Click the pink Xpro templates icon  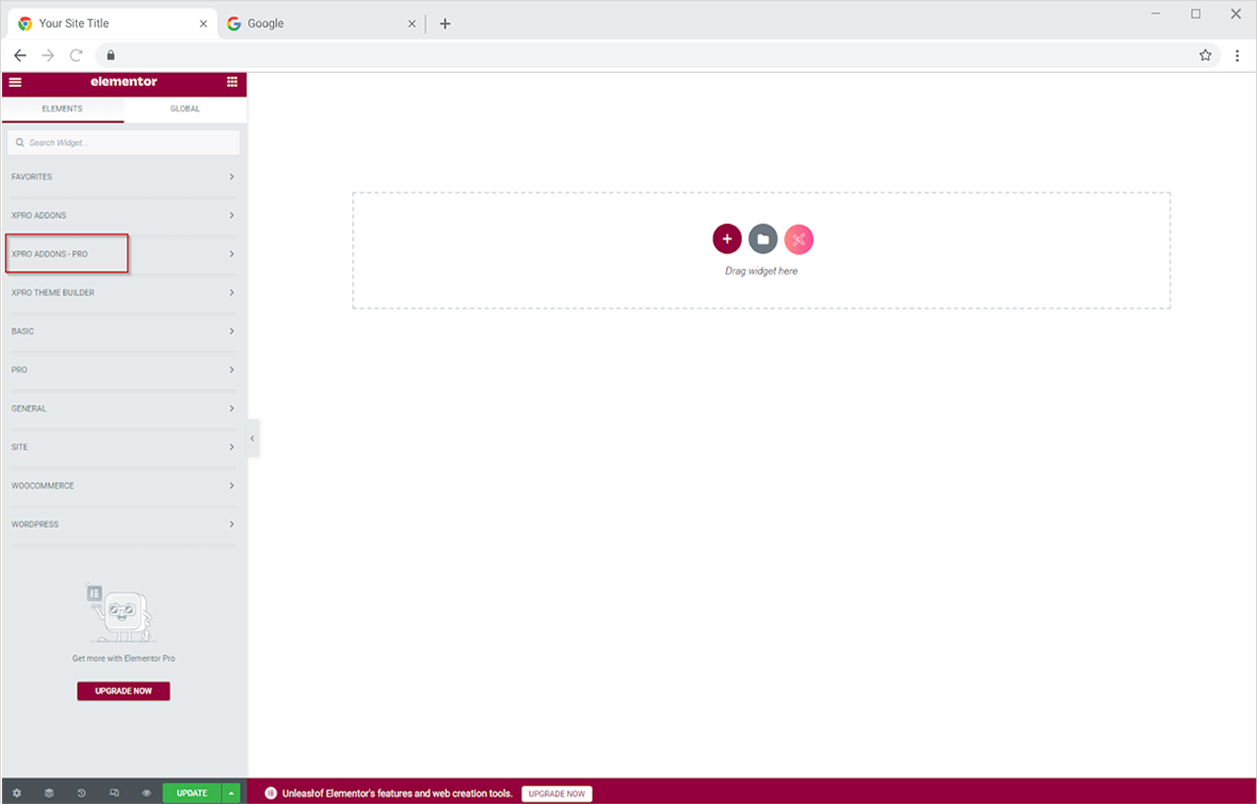798,239
